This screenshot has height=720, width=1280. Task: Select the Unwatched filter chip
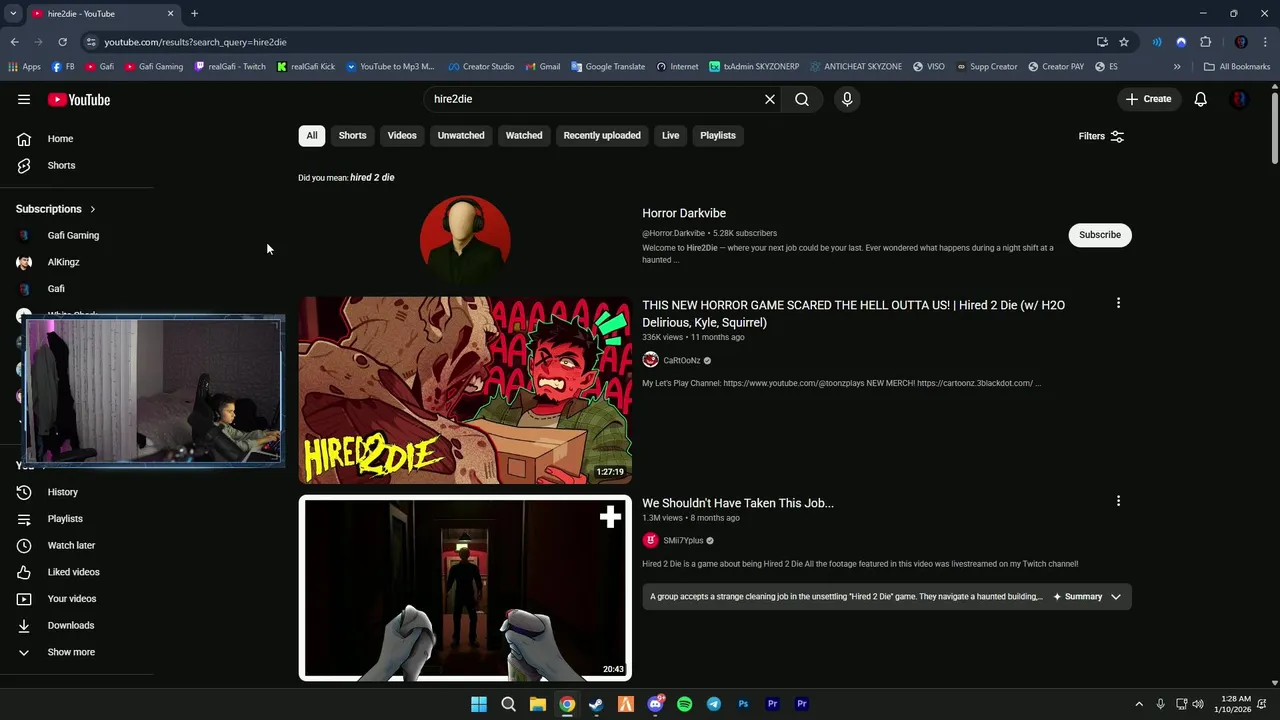461,136
